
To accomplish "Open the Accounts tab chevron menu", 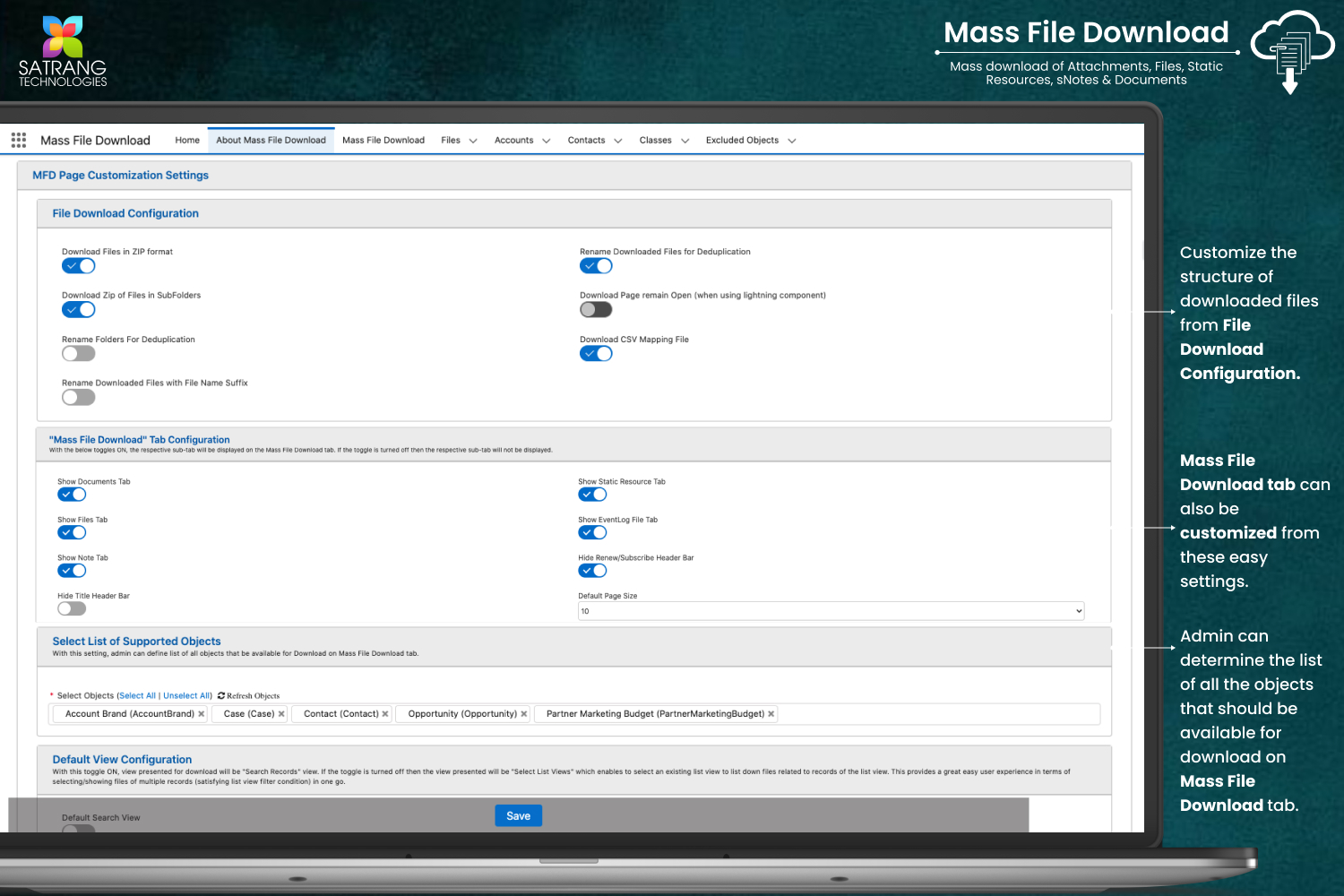I will pyautogui.click(x=547, y=141).
